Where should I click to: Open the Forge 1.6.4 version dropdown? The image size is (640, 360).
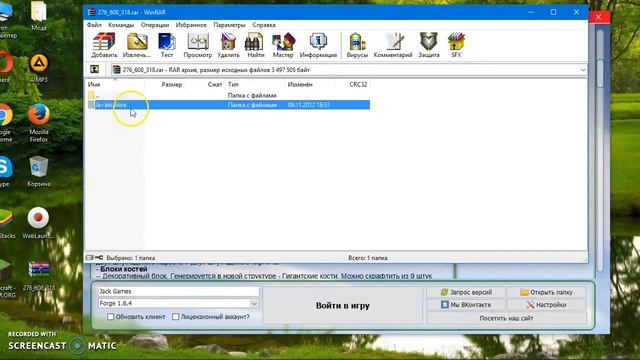click(254, 304)
